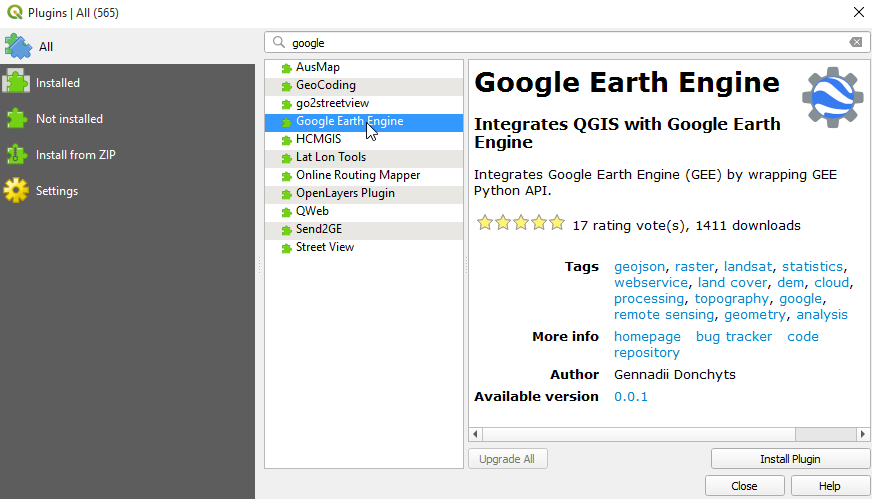Open Help for the plugin manager
Viewport: 872px width, 499px height.
[830, 486]
